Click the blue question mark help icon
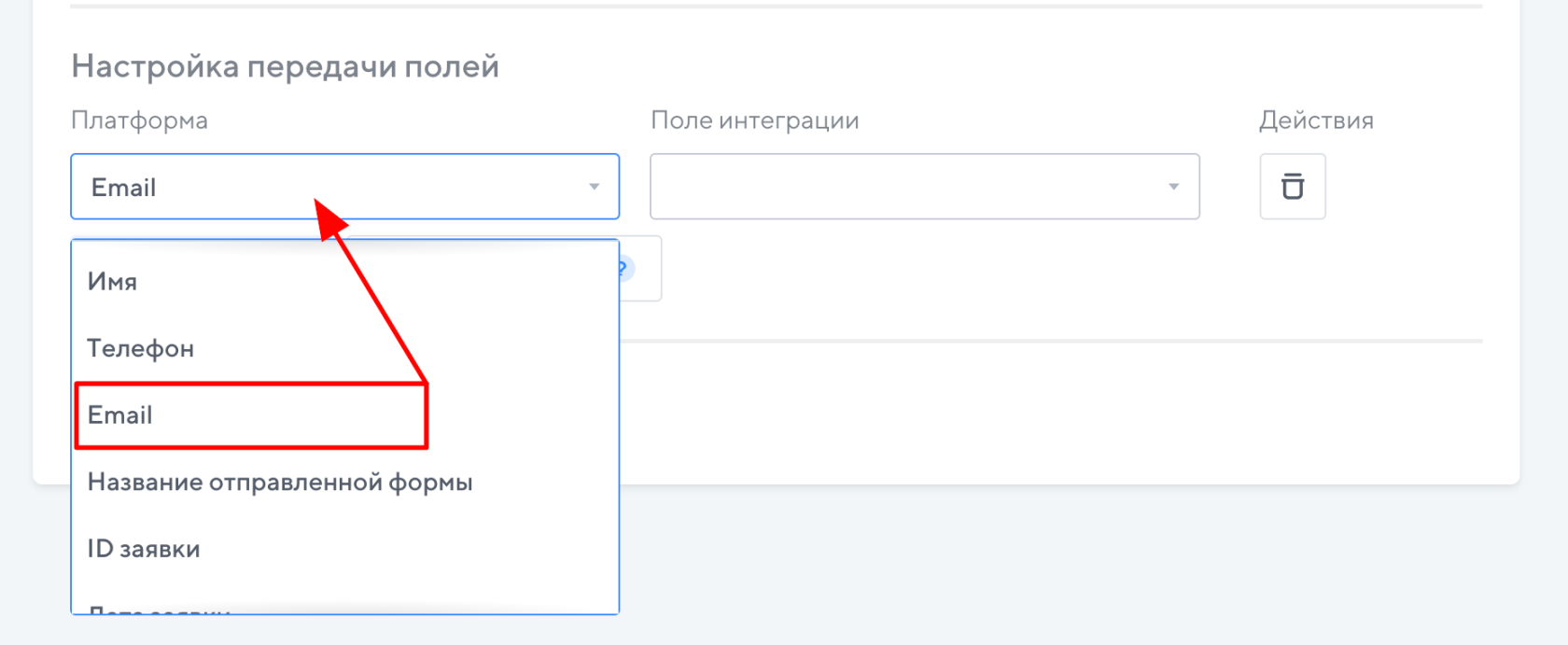This screenshot has height=645, width=1568. 624,269
